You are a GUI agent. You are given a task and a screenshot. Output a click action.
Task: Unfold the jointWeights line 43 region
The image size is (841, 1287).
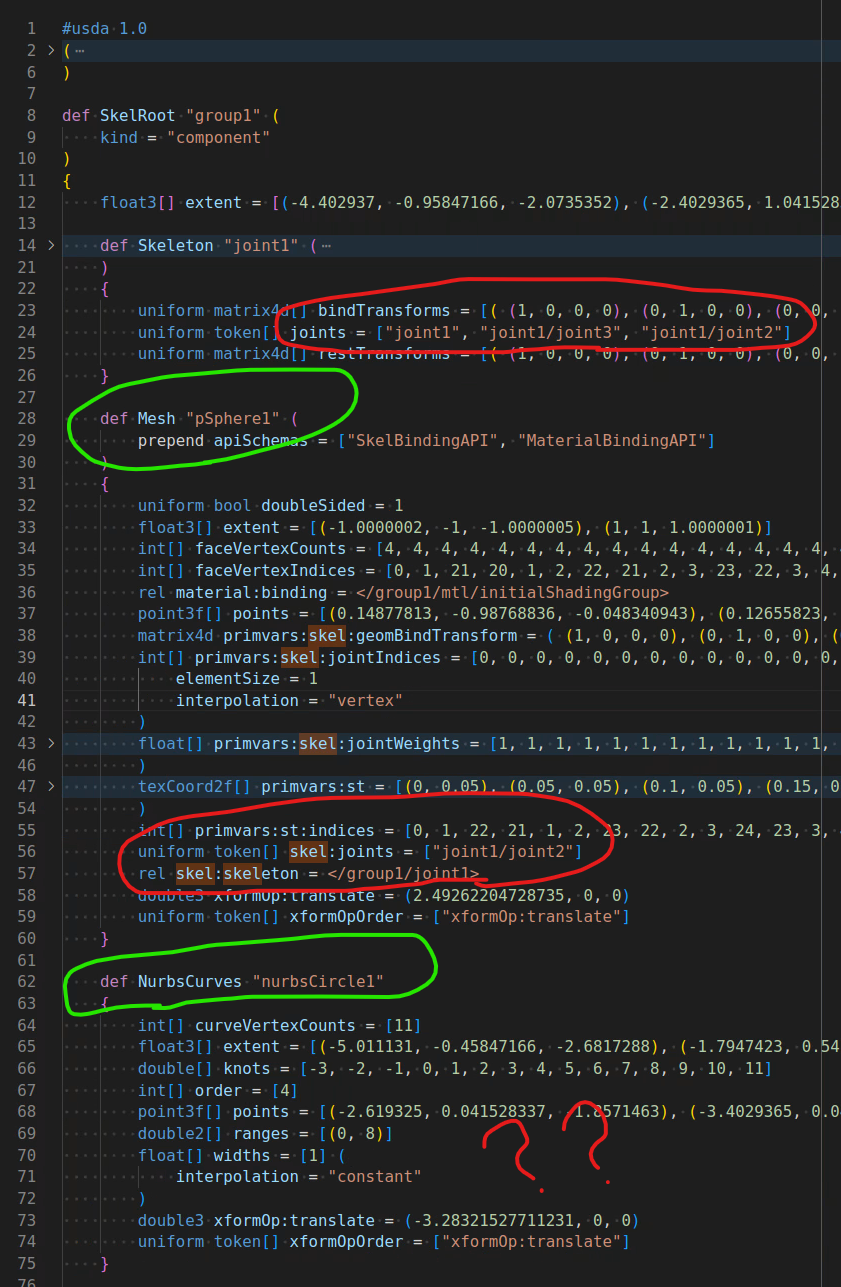pos(52,743)
